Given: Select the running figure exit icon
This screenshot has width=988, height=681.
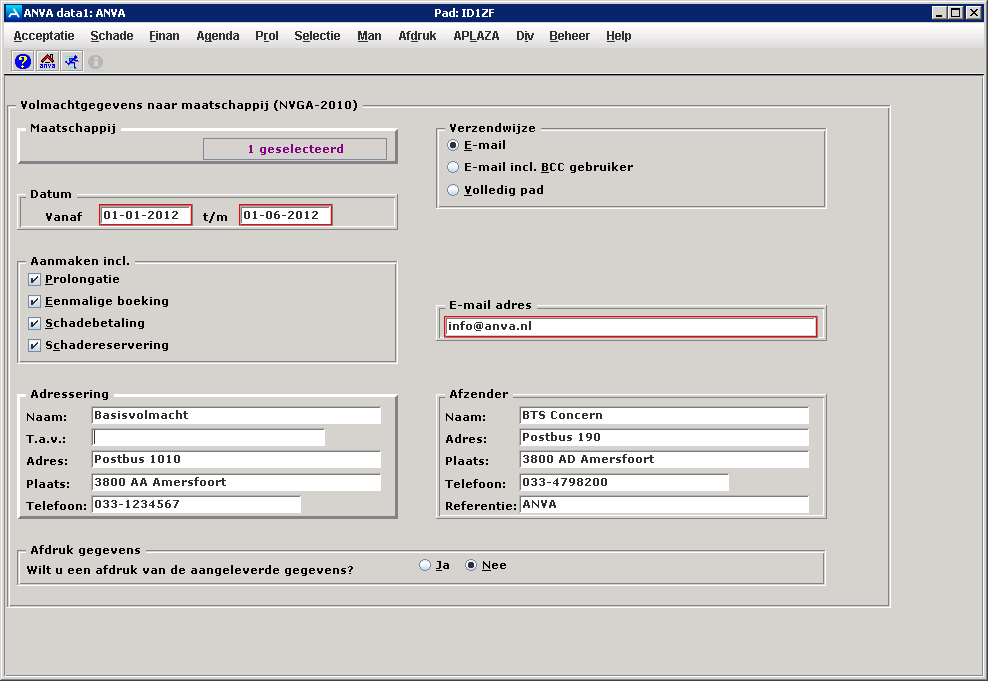Looking at the screenshot, I should pos(71,61).
